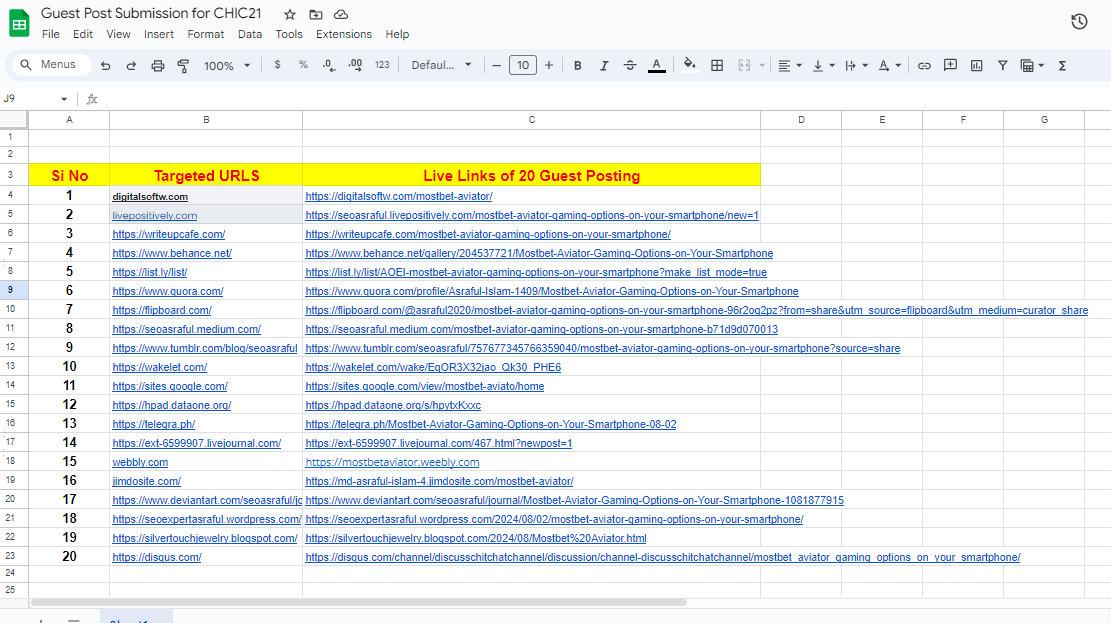
Task: Insert a chart using toolbar icon
Action: click(976, 66)
